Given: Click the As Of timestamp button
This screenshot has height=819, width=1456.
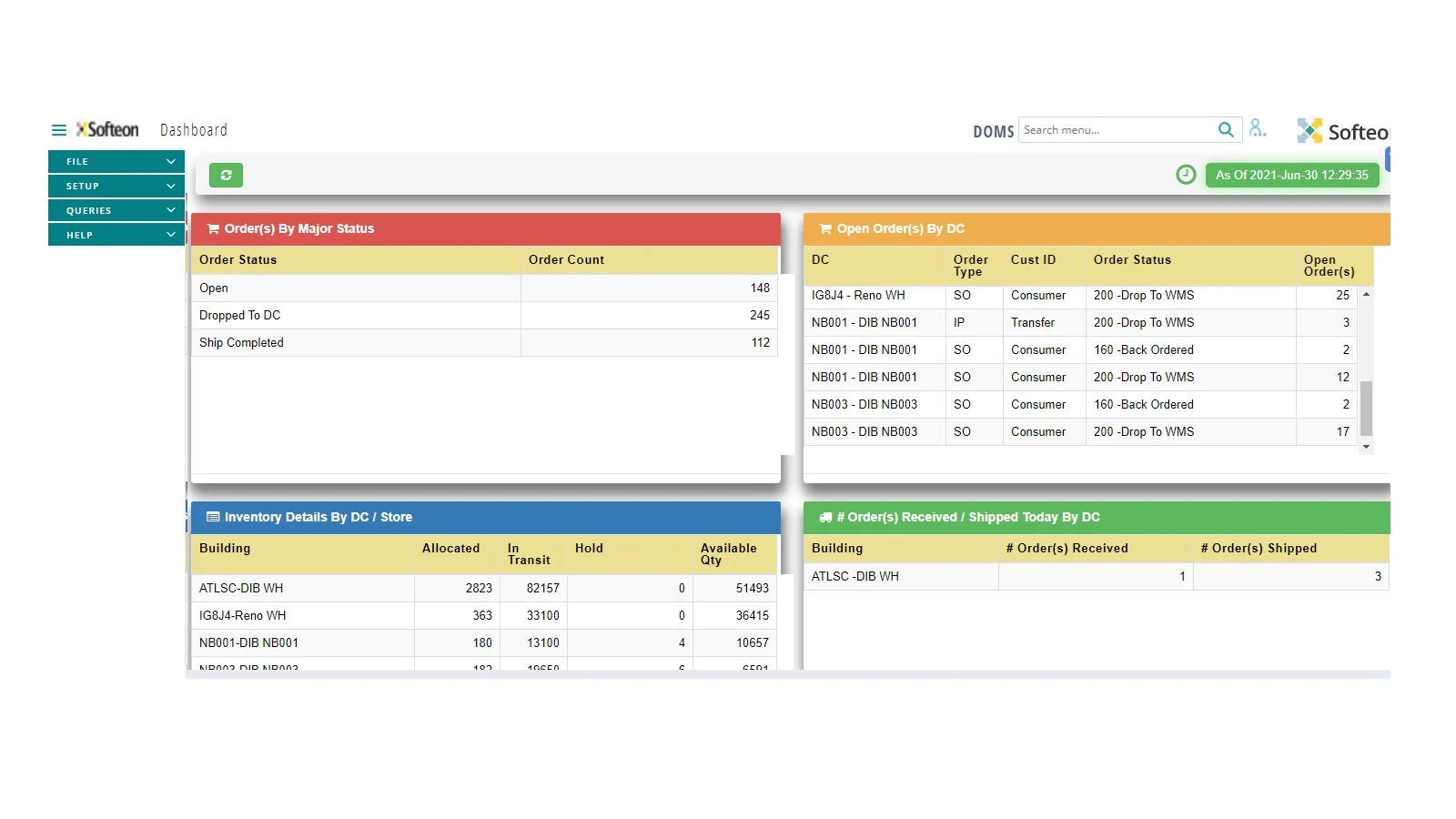Looking at the screenshot, I should tap(1291, 176).
